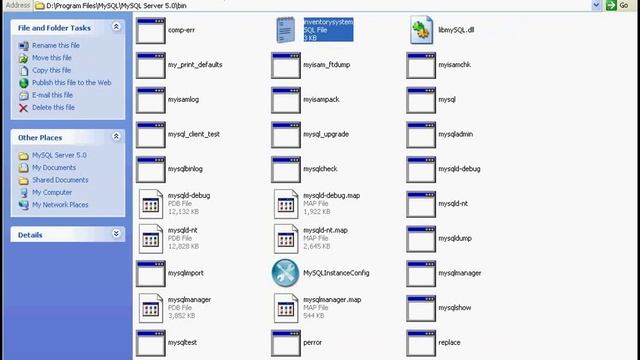Open My Documents link

54,167
